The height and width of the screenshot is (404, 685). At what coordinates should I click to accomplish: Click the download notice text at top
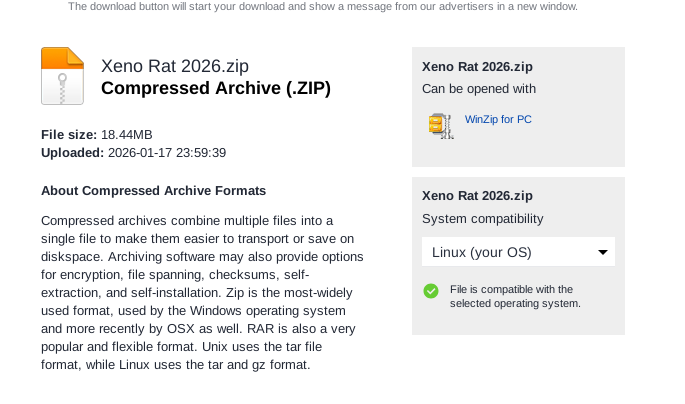322,6
